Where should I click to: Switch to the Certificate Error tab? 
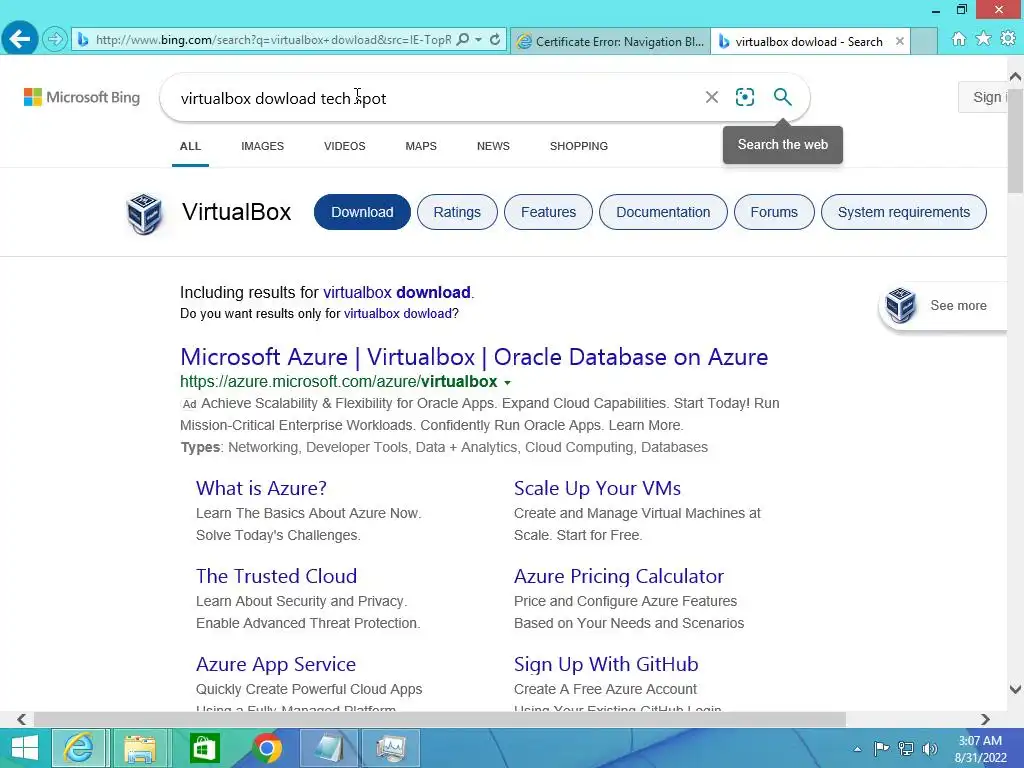(x=611, y=41)
